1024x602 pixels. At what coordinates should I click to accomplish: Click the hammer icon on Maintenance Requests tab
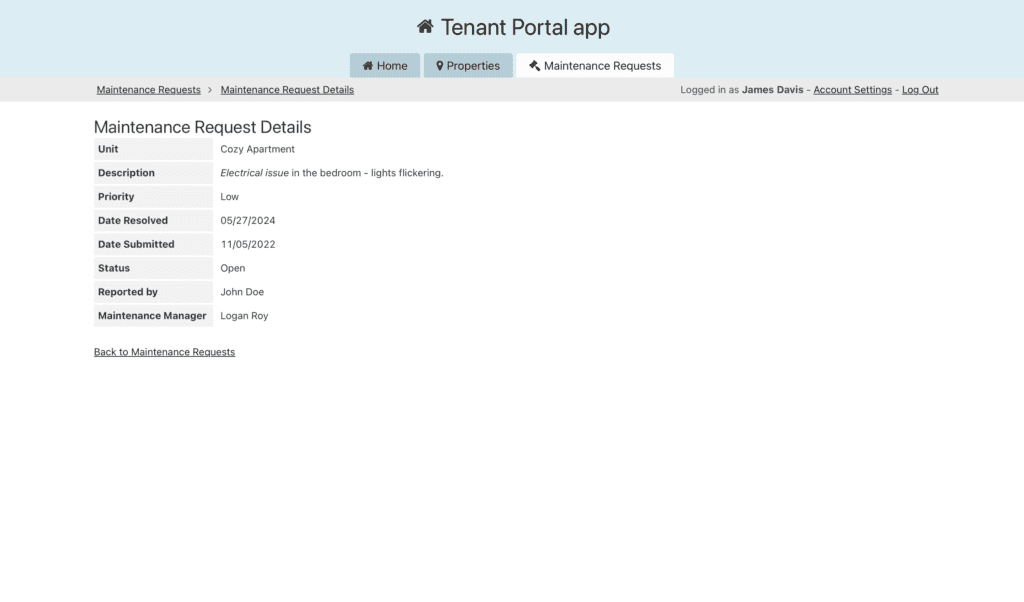[x=534, y=66]
